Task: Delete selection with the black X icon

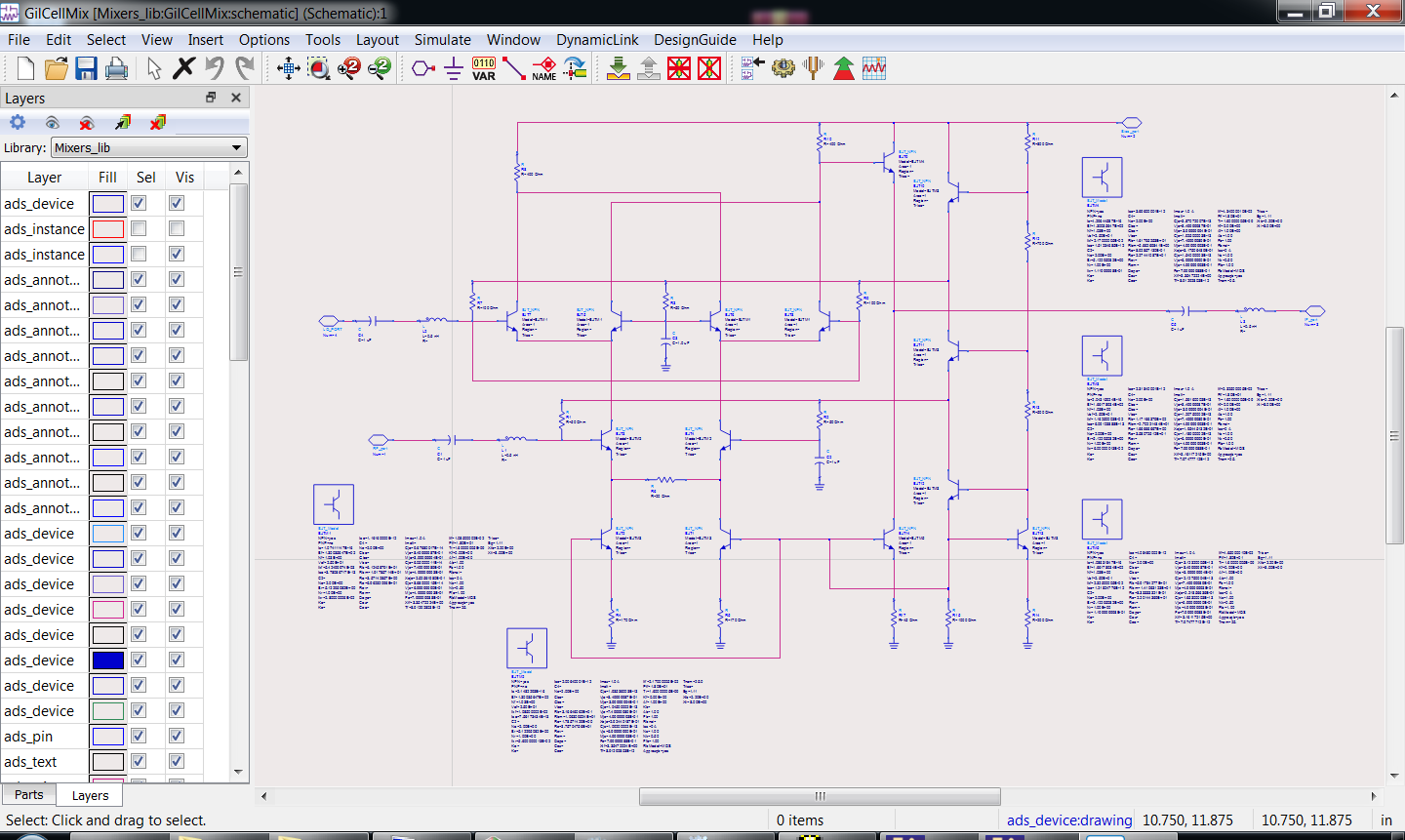Action: [183, 68]
